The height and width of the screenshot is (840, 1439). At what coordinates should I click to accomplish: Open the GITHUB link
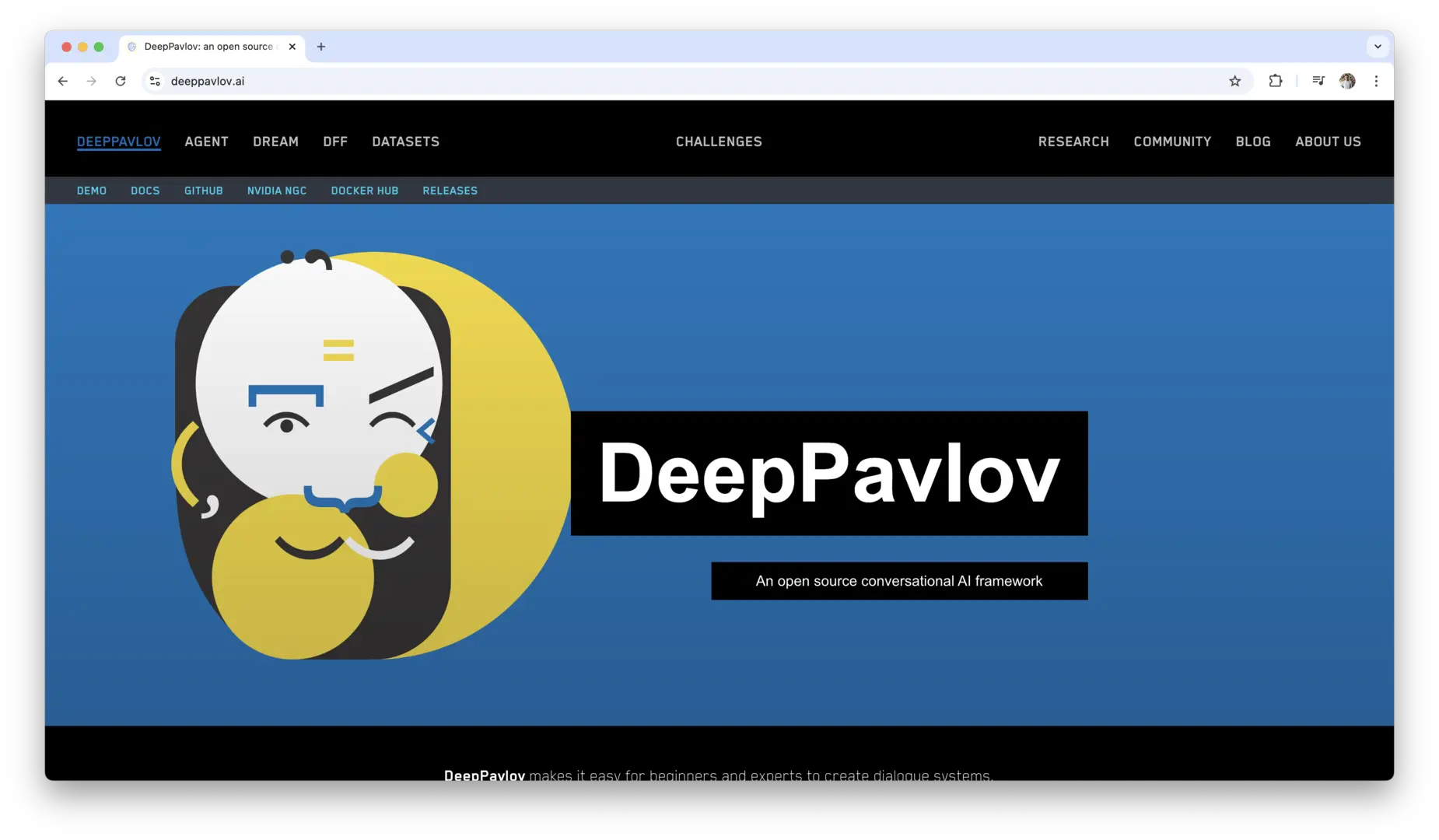point(203,191)
